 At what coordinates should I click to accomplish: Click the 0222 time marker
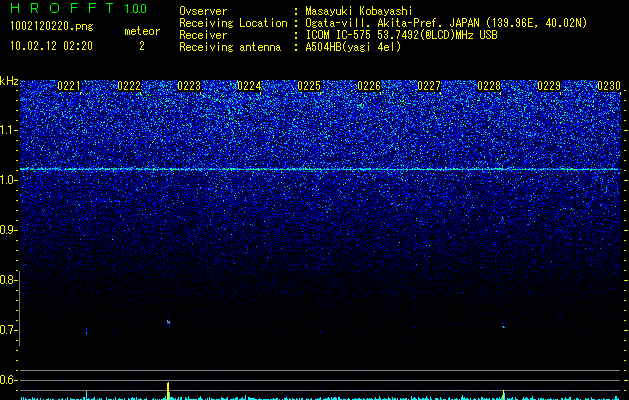[x=129, y=86]
